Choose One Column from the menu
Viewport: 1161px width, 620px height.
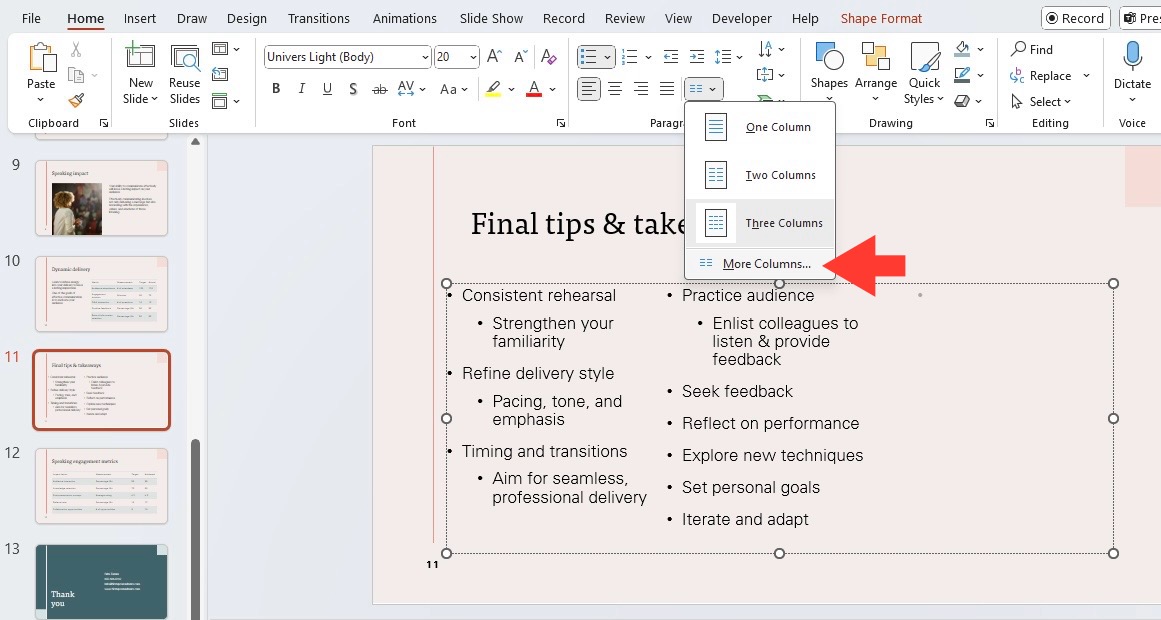tap(760, 127)
